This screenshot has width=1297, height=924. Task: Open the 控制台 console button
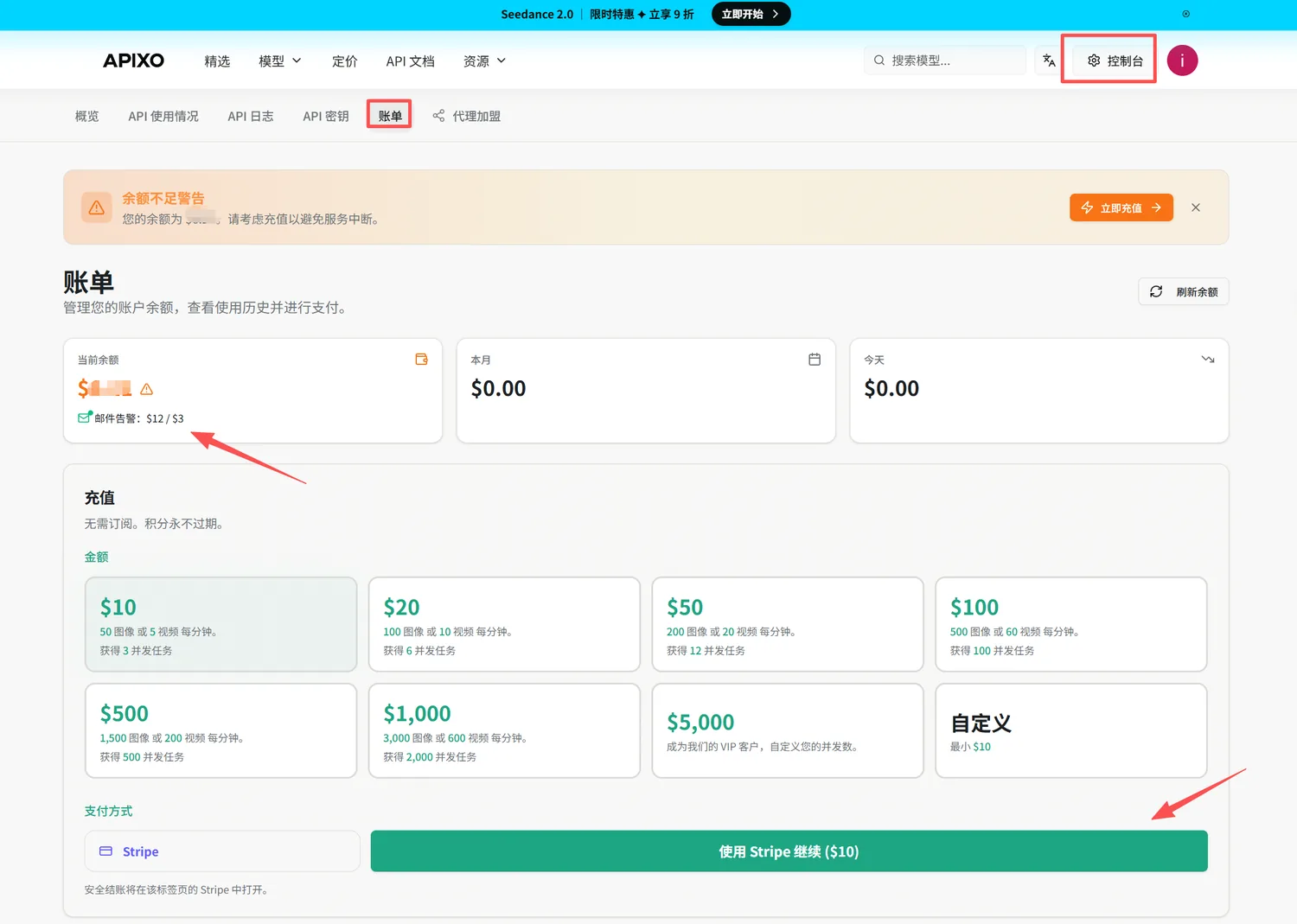point(1115,61)
